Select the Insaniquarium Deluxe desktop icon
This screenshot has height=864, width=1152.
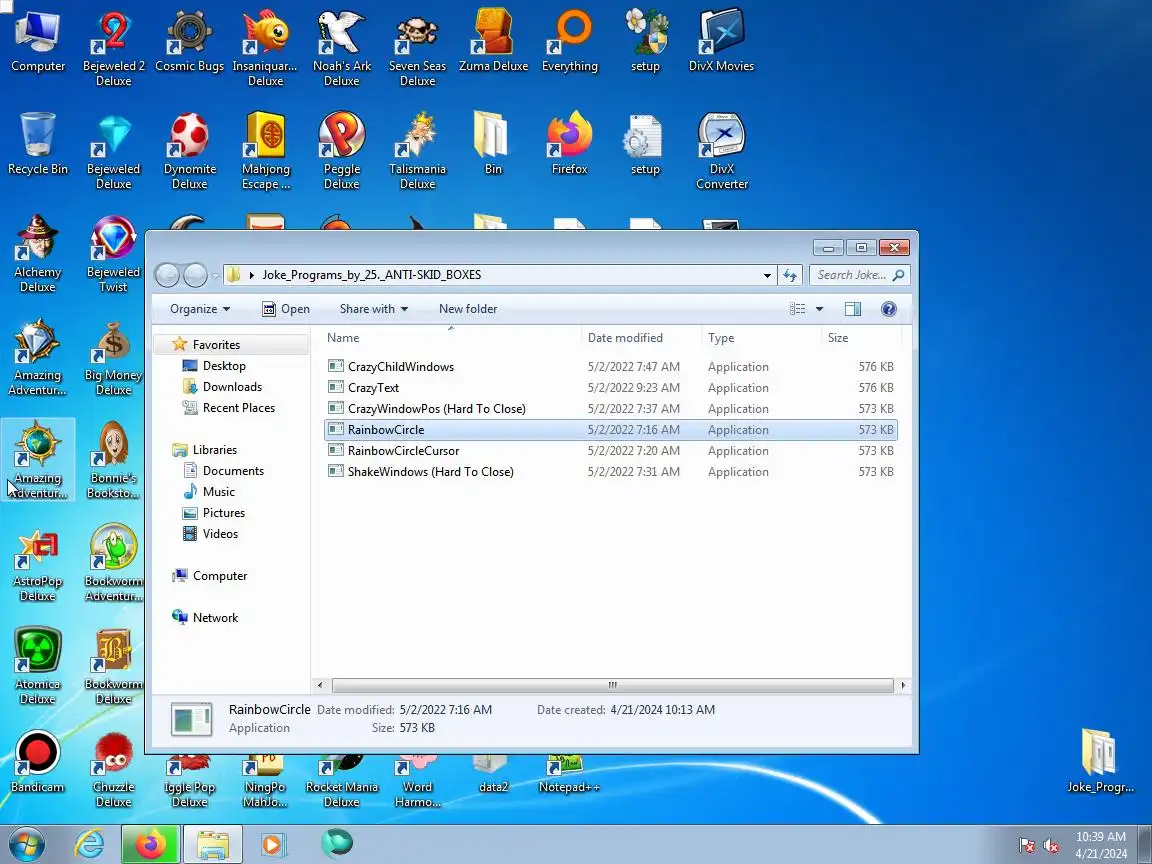265,47
